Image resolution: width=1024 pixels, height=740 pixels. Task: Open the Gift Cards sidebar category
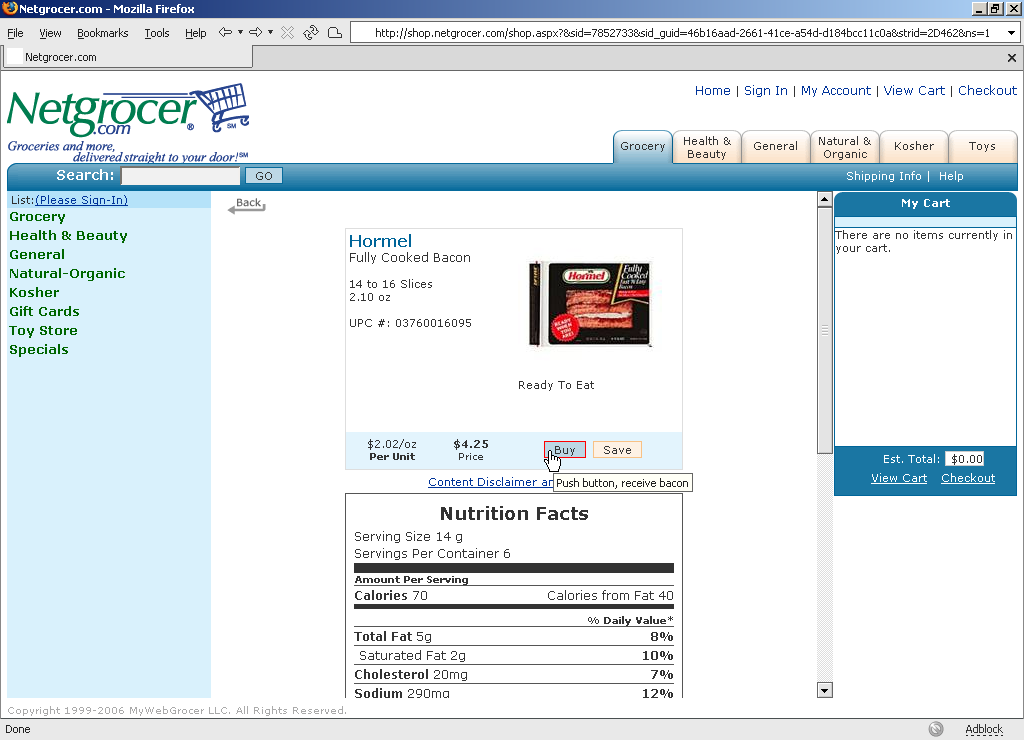click(44, 312)
